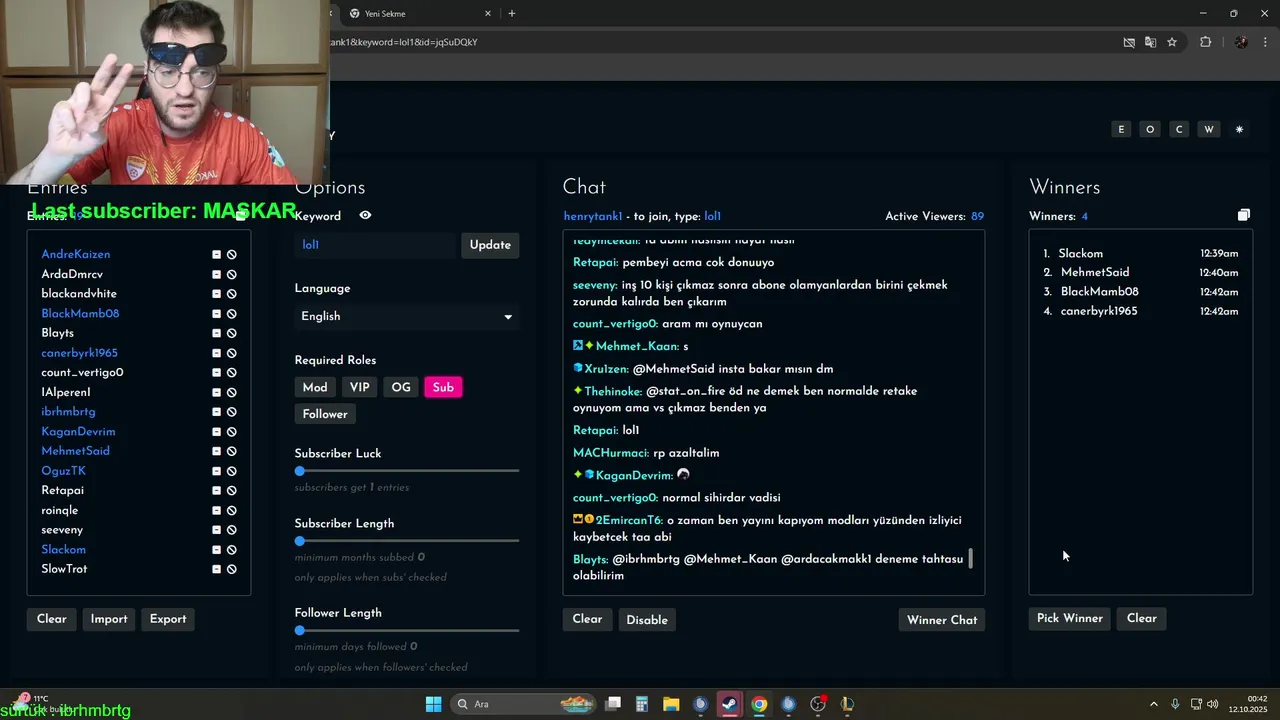Image resolution: width=1280 pixels, height=720 pixels.
Task: Ban seeveny using the block icon
Action: pos(231,530)
